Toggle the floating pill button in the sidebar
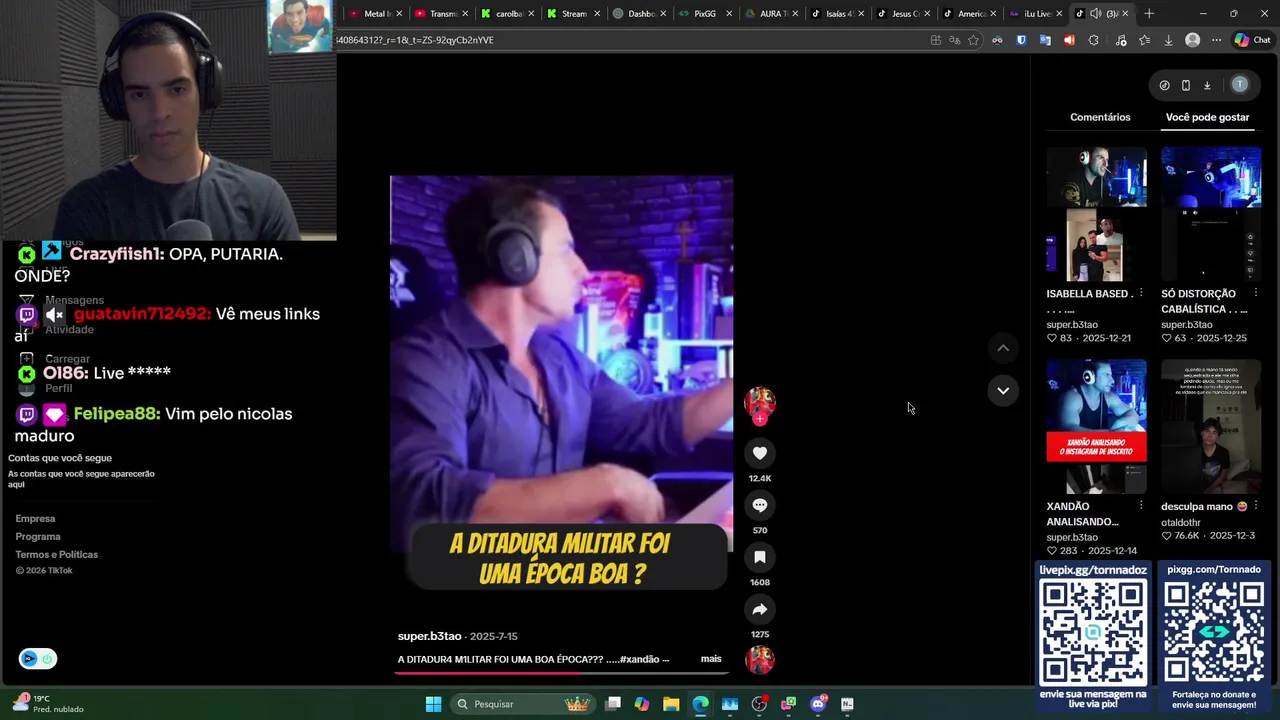The image size is (1280, 720). [x=38, y=659]
